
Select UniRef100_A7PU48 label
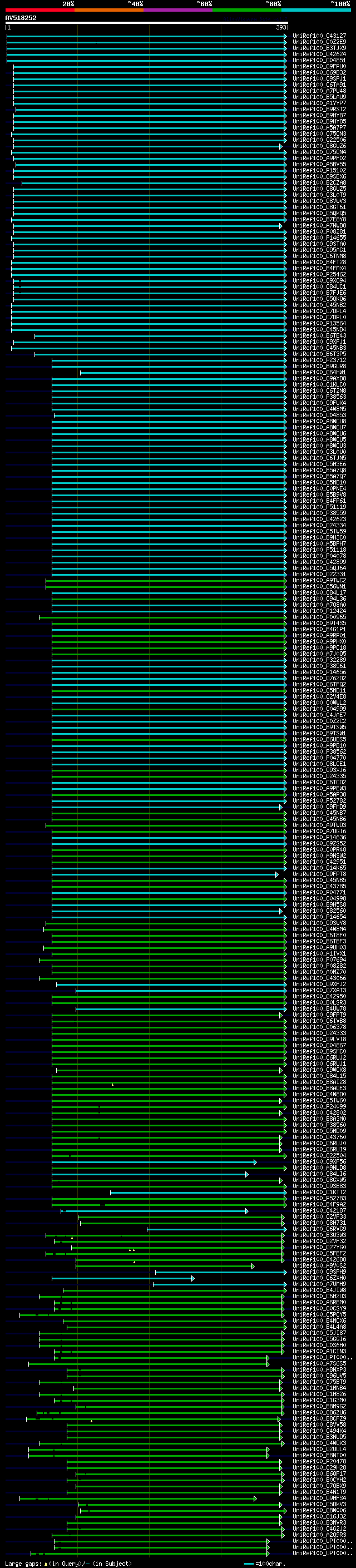click(319, 91)
